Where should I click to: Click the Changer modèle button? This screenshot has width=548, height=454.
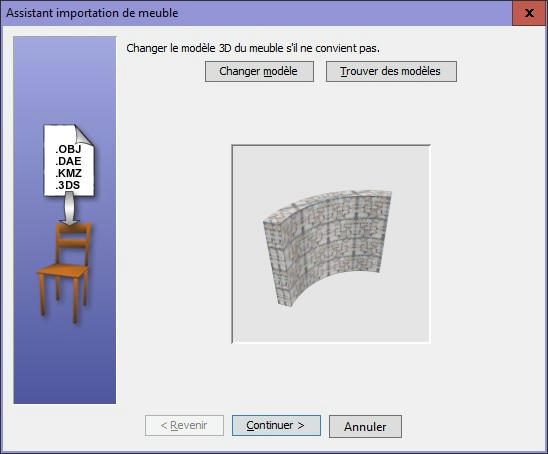click(x=259, y=72)
